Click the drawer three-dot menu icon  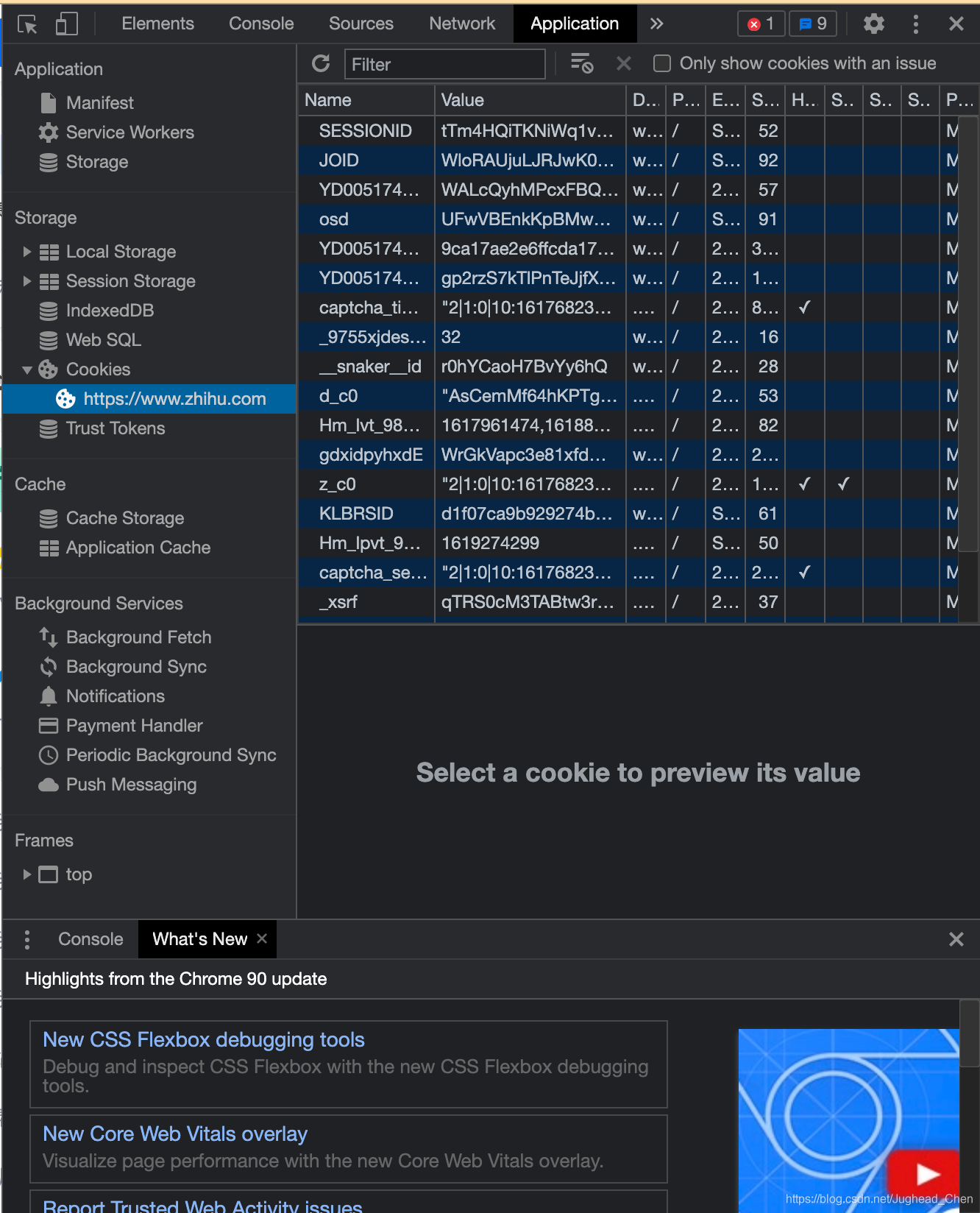27,939
